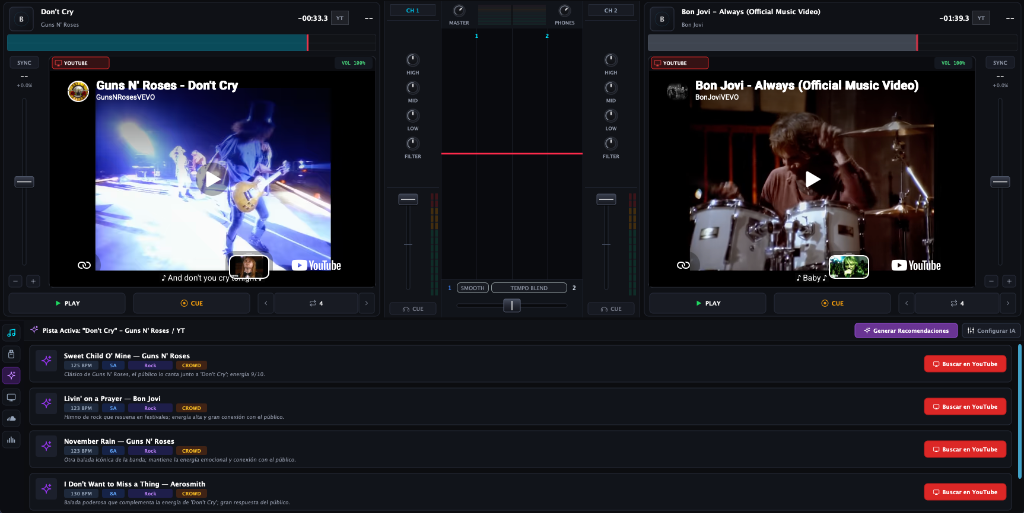Click the link icon on Bon Jovi video
This screenshot has height=513, width=1024.
683,265
